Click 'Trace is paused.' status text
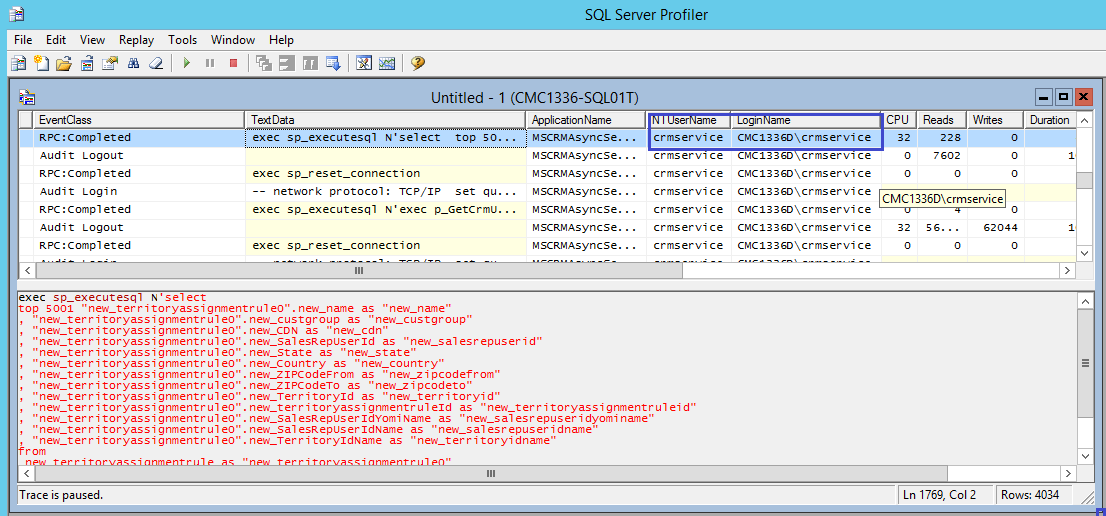1106x516 pixels. (61, 495)
